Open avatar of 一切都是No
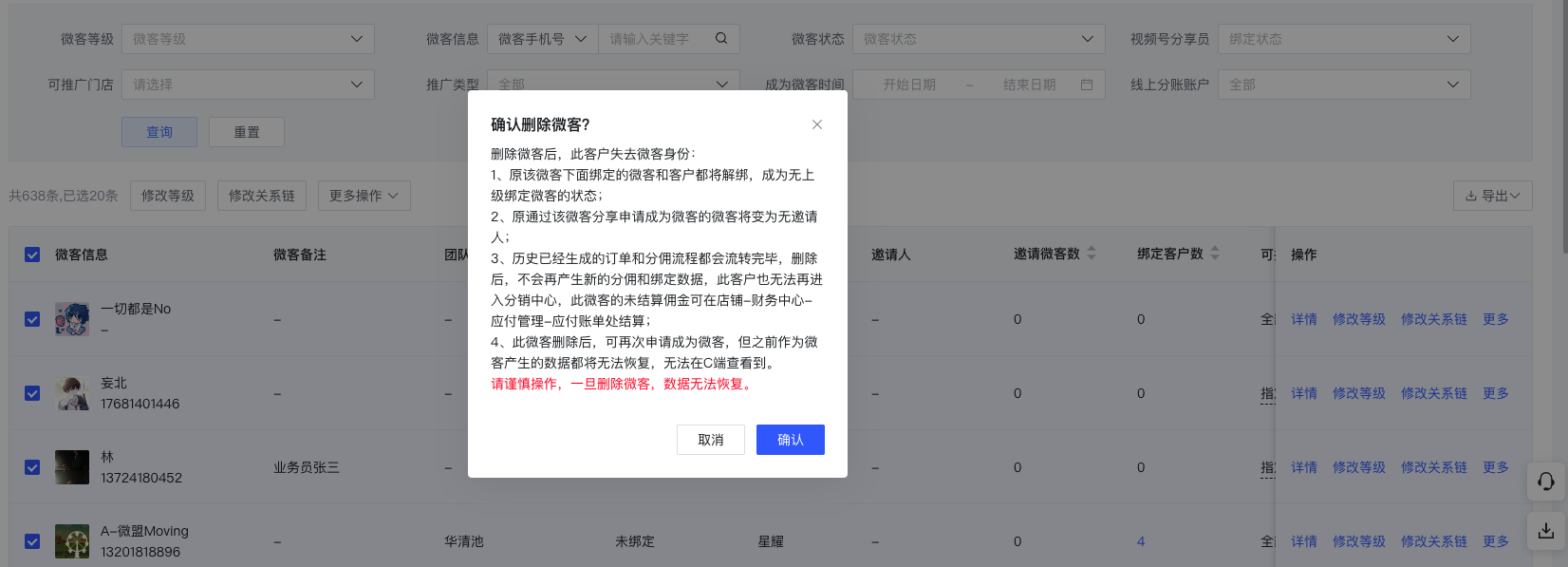 [x=72, y=319]
